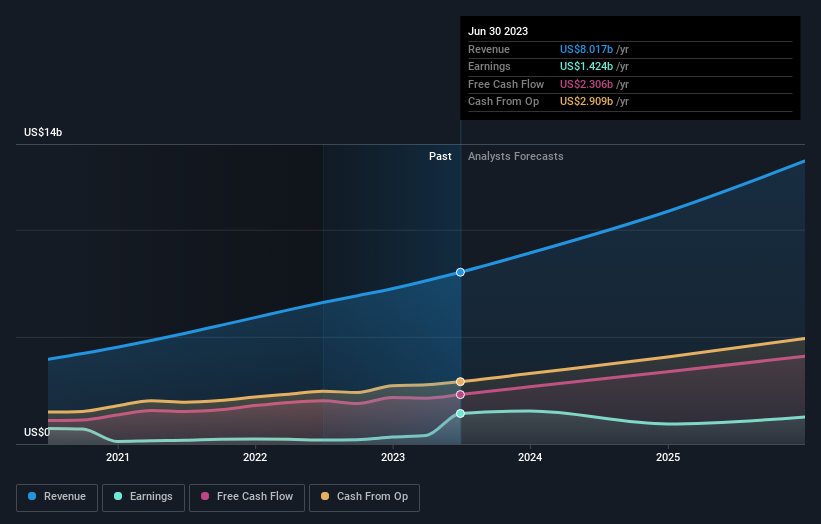
Task: Click the Revenue row label in tooltip
Action: (489, 49)
